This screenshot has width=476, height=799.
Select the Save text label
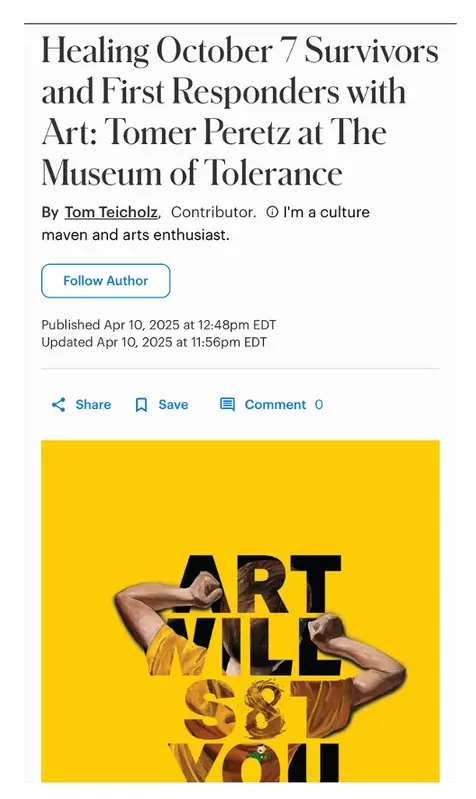pos(173,405)
